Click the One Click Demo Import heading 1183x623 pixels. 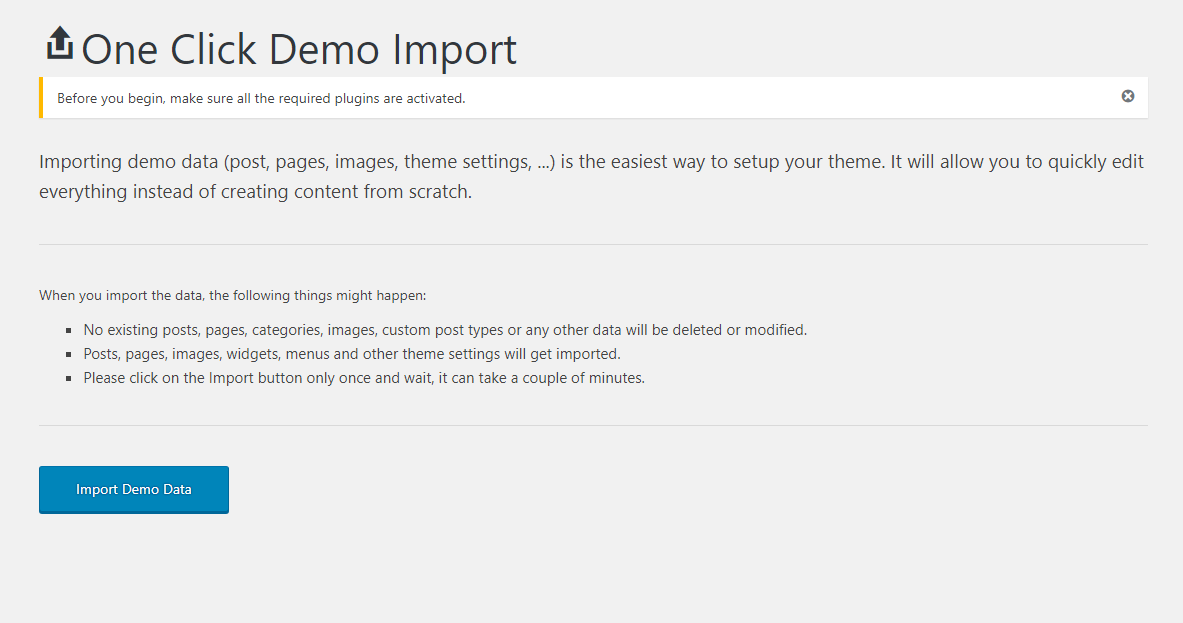299,50
